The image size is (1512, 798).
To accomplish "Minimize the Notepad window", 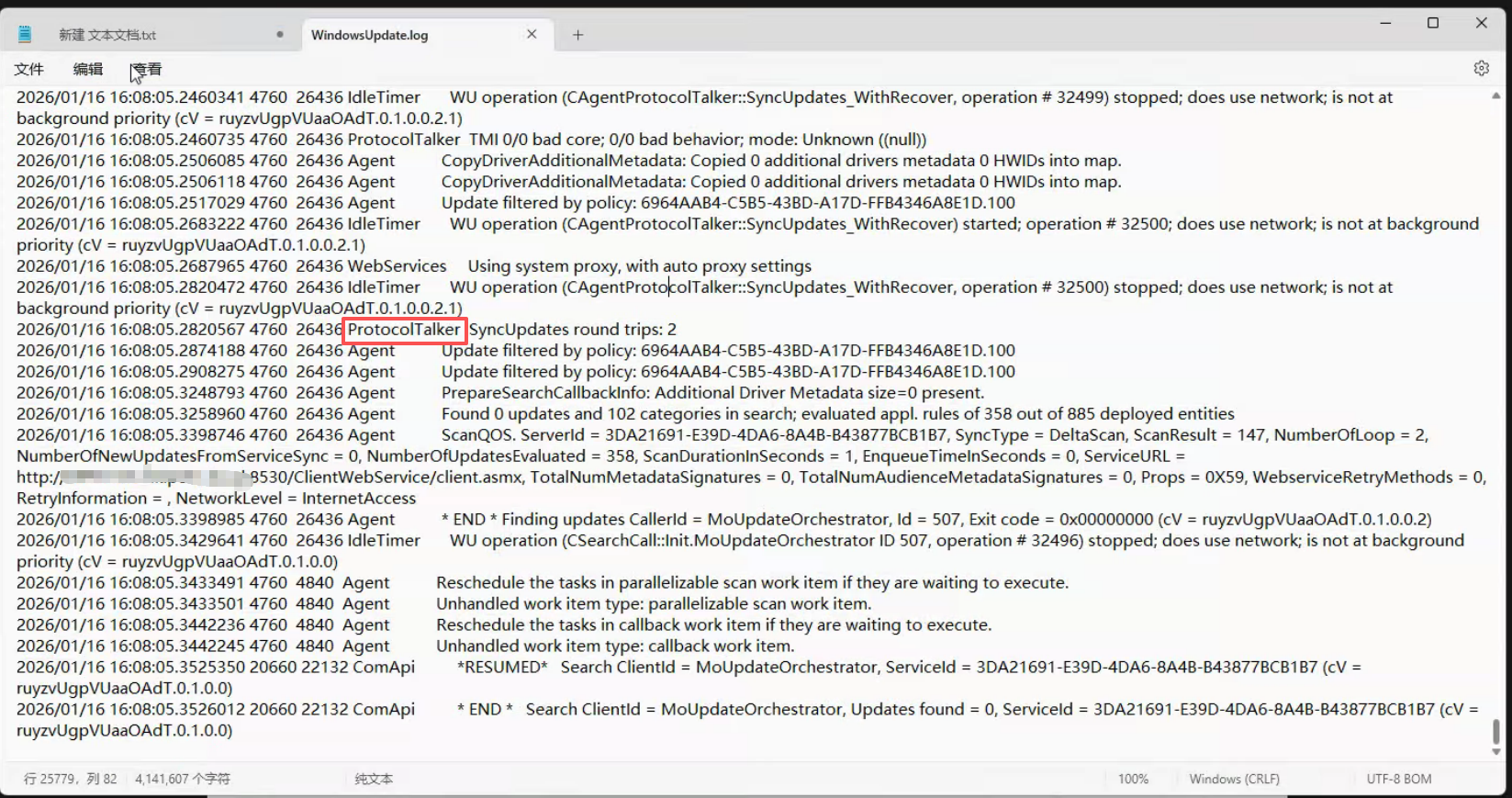I will click(1385, 23).
